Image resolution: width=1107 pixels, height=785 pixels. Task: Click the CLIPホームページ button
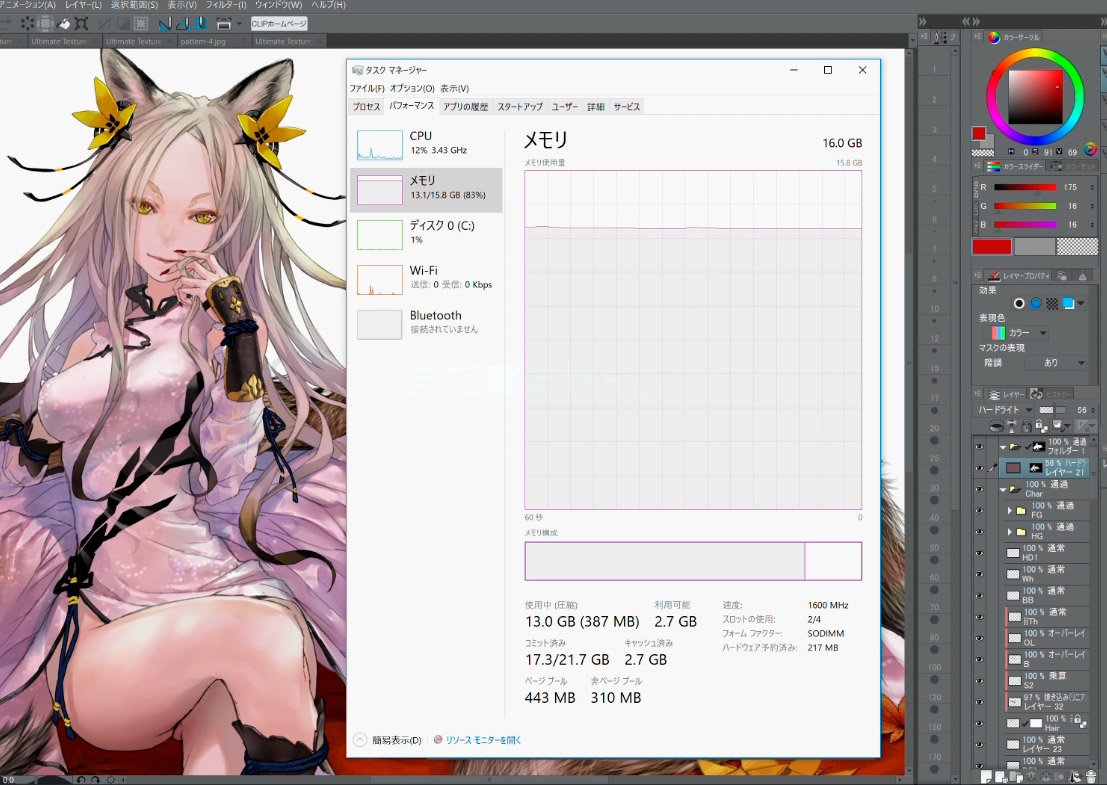(x=279, y=23)
